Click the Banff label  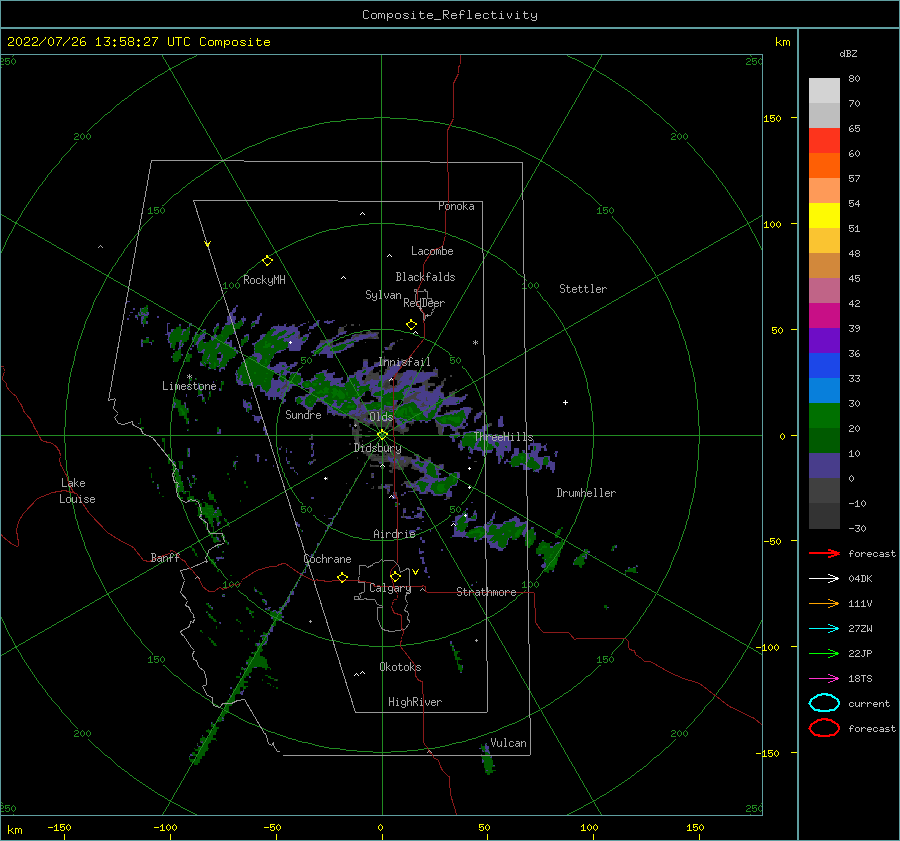tap(165, 557)
